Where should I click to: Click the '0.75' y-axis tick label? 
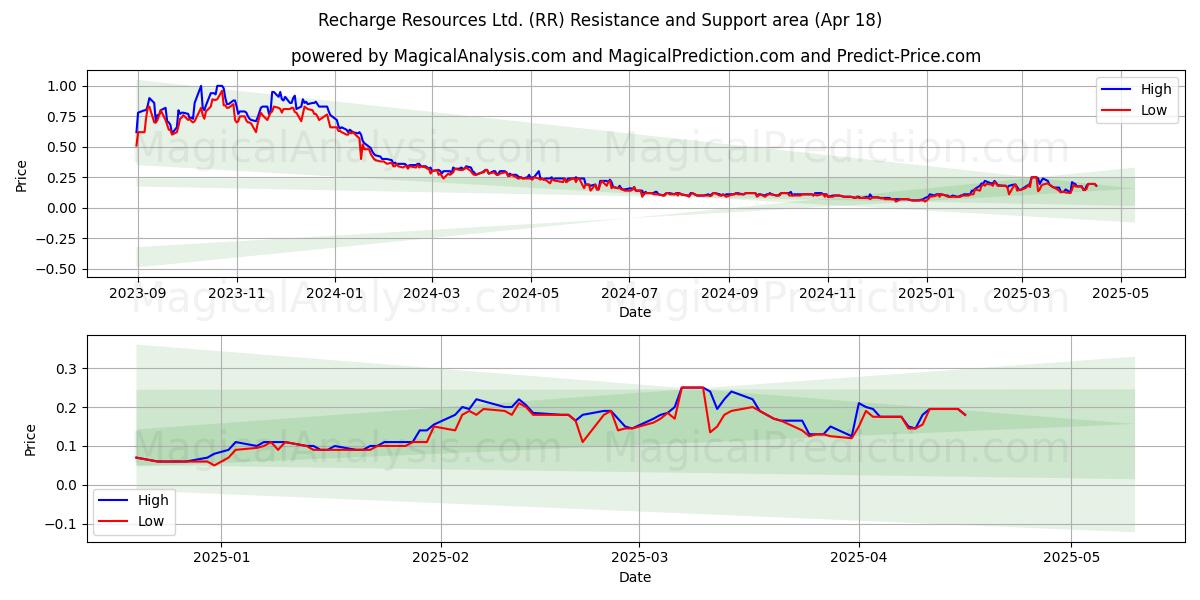63,117
